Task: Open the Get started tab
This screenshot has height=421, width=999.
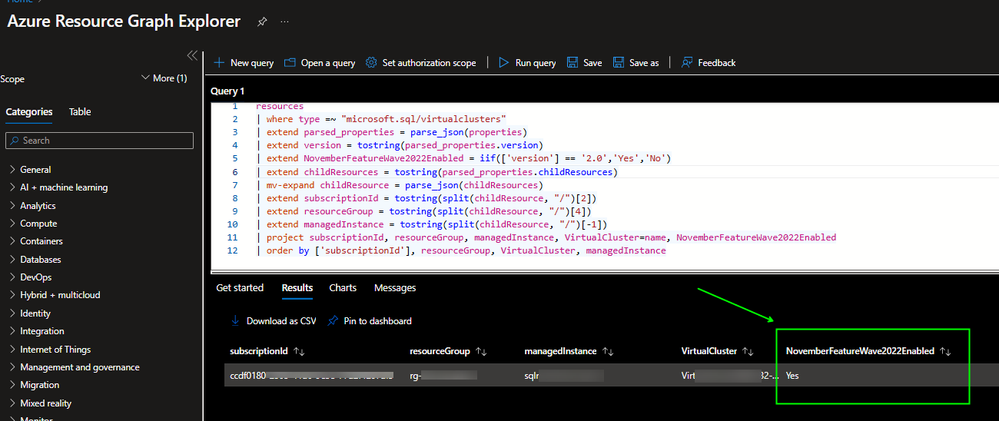Action: (x=240, y=288)
